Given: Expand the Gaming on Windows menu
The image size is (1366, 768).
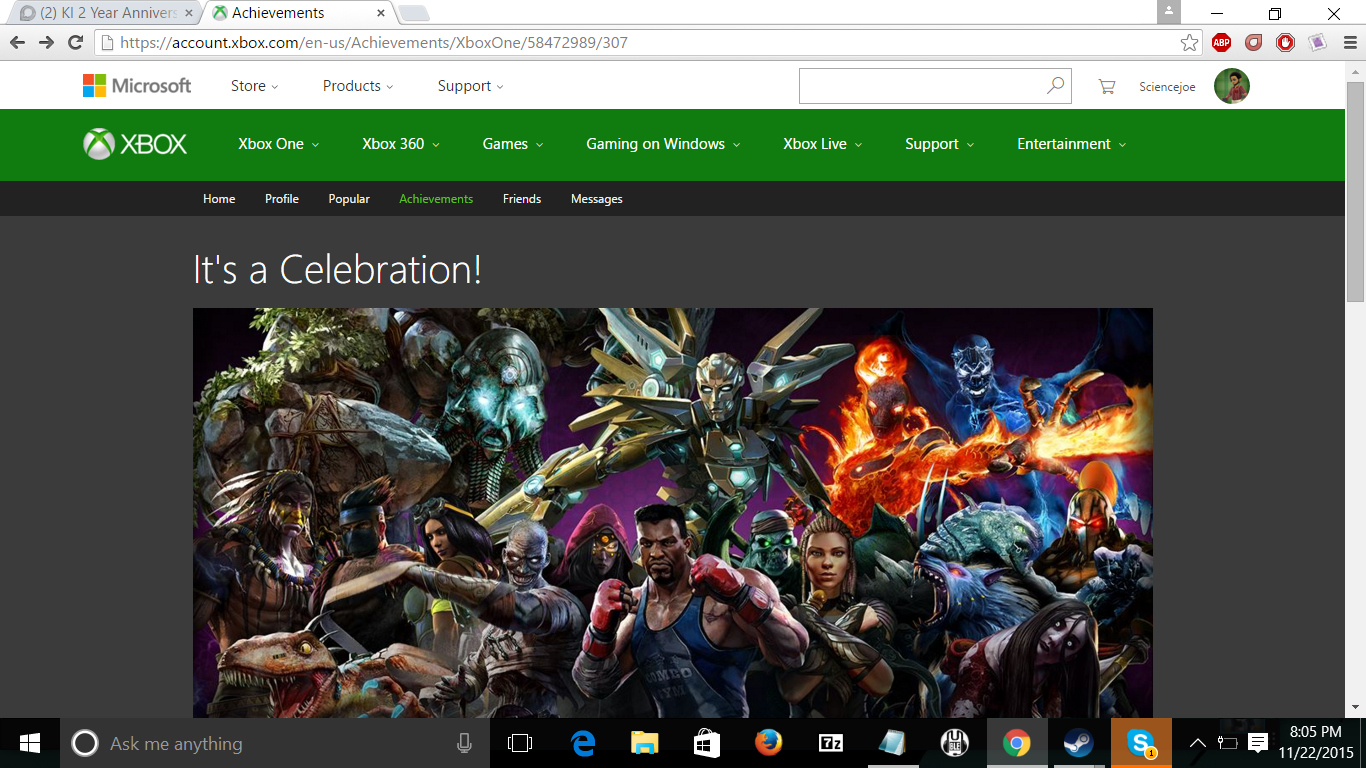Looking at the screenshot, I should tap(663, 144).
